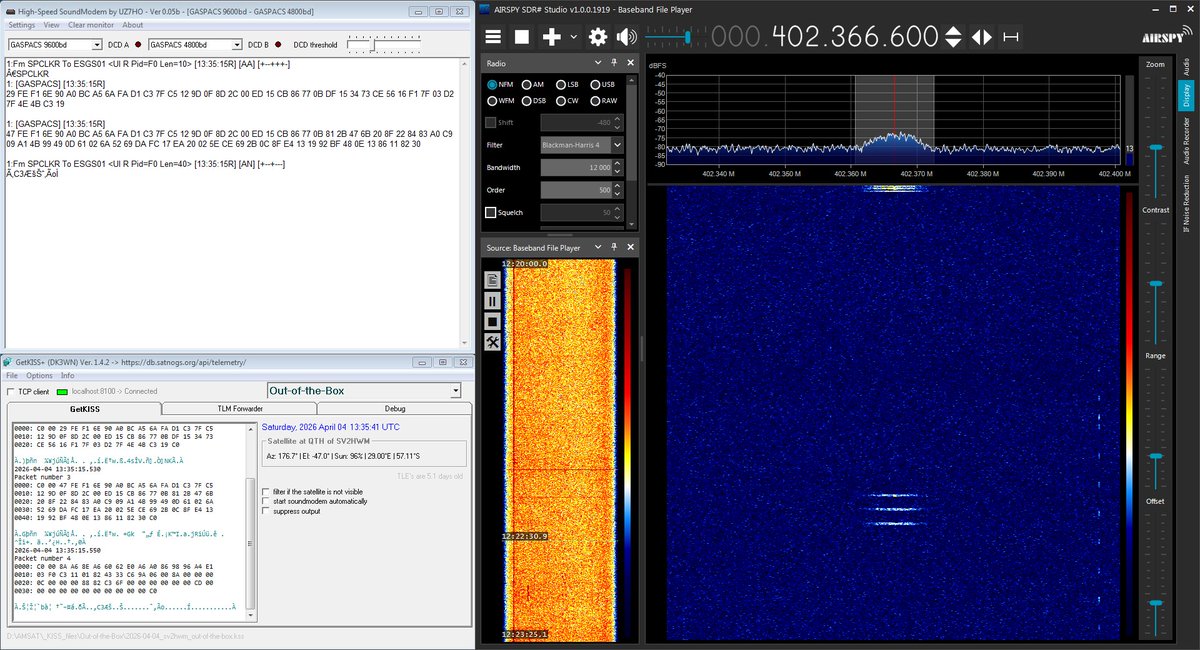Pause baseband file playback
The width and height of the screenshot is (1200, 650).
coord(492,300)
